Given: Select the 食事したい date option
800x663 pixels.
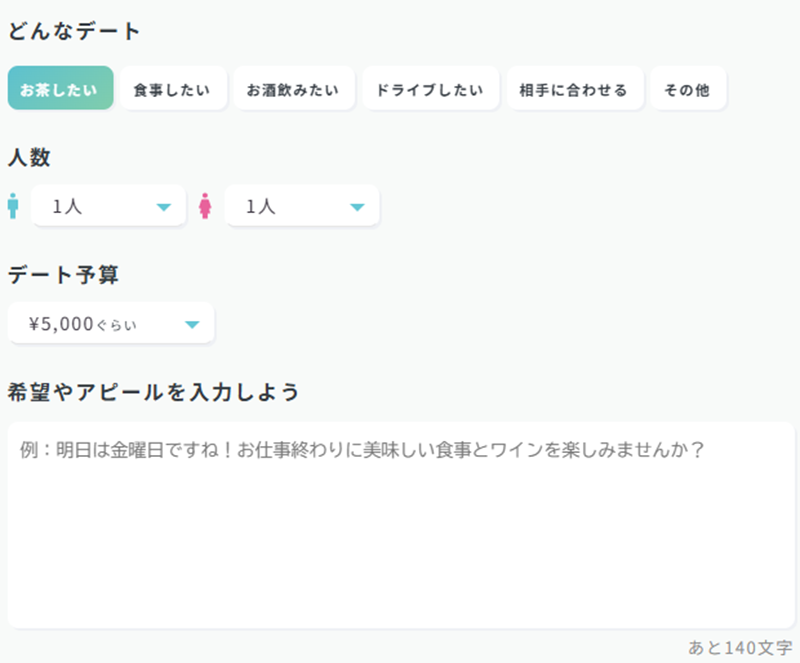Looking at the screenshot, I should [x=173, y=88].
